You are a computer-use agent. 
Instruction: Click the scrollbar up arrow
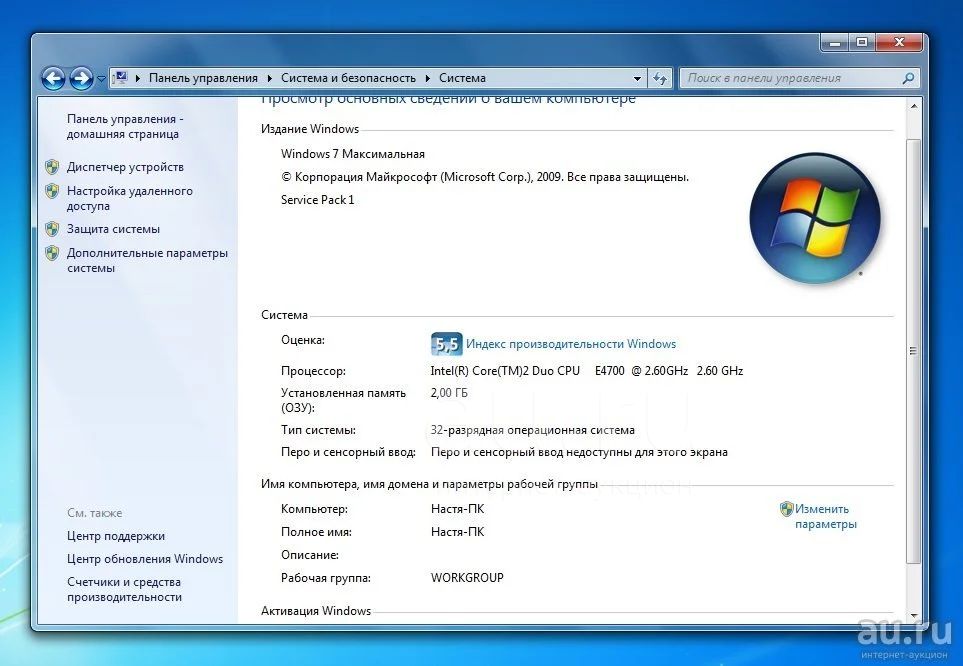(913, 106)
